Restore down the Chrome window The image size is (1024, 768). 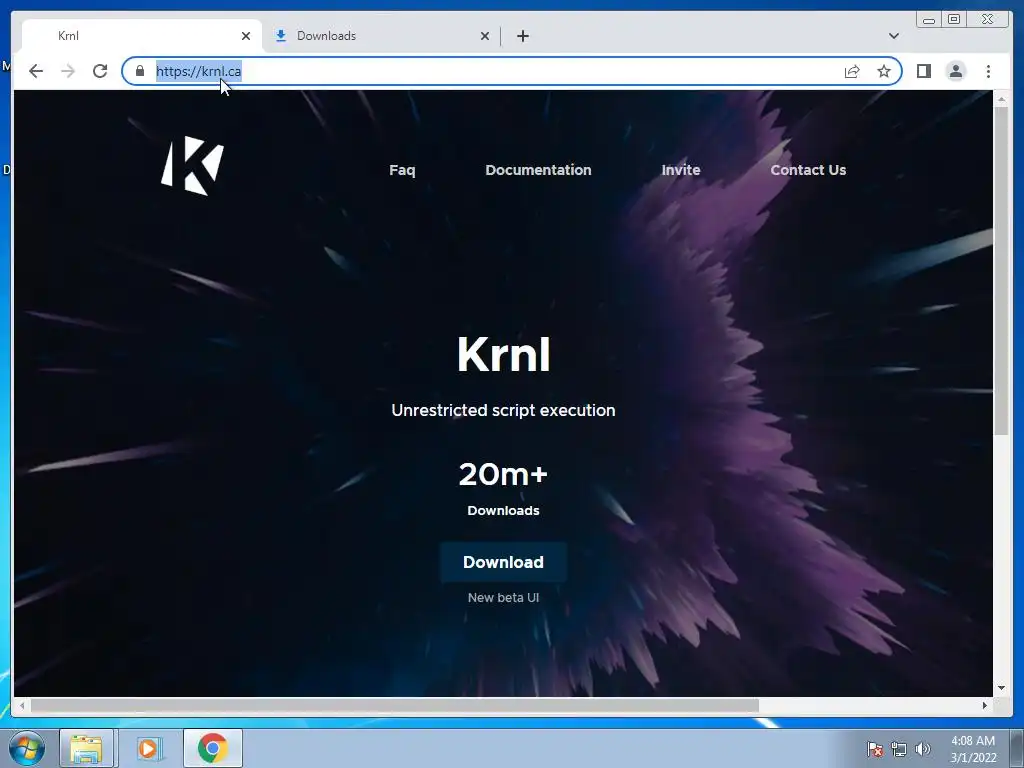[x=954, y=20]
